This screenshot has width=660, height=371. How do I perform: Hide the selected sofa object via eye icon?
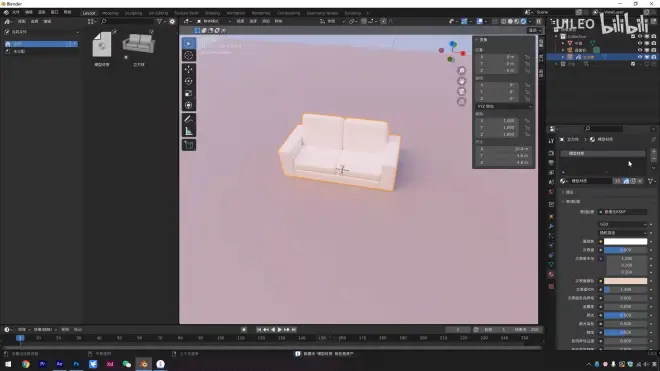[x=640, y=57]
